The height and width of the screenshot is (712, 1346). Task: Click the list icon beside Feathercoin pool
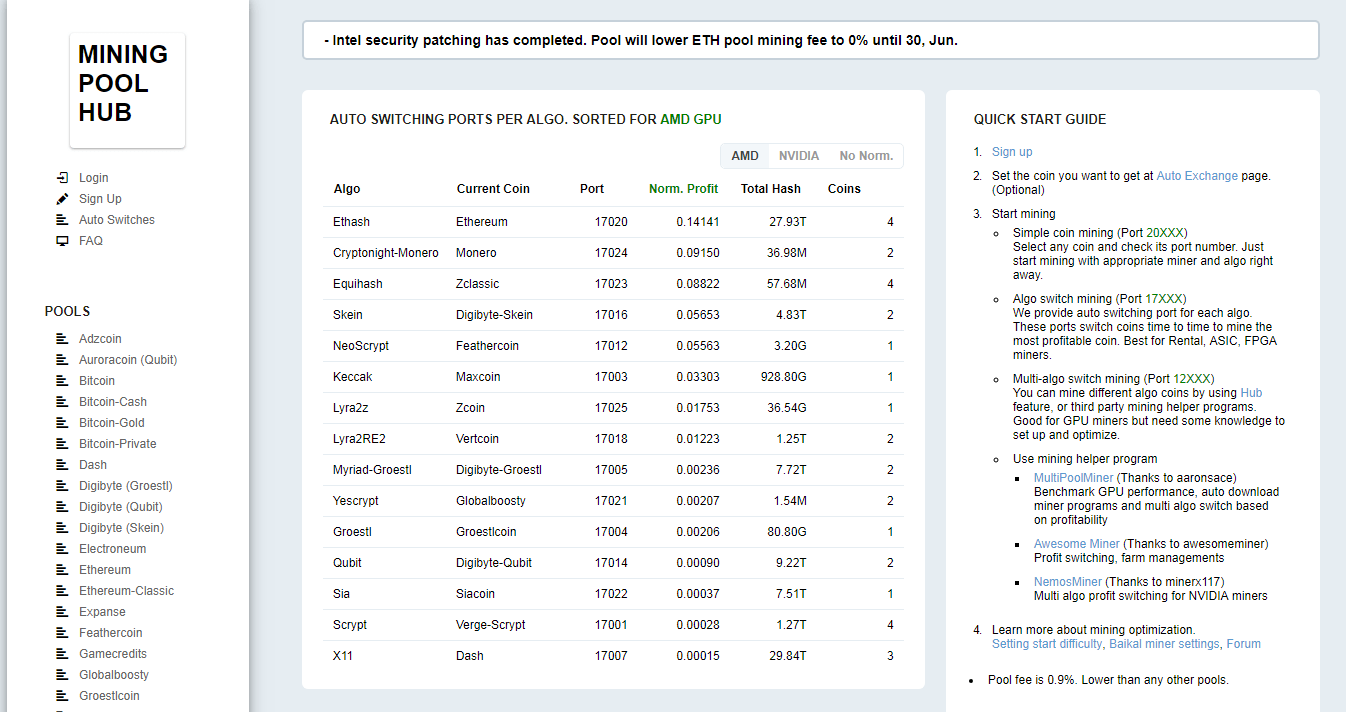62,633
